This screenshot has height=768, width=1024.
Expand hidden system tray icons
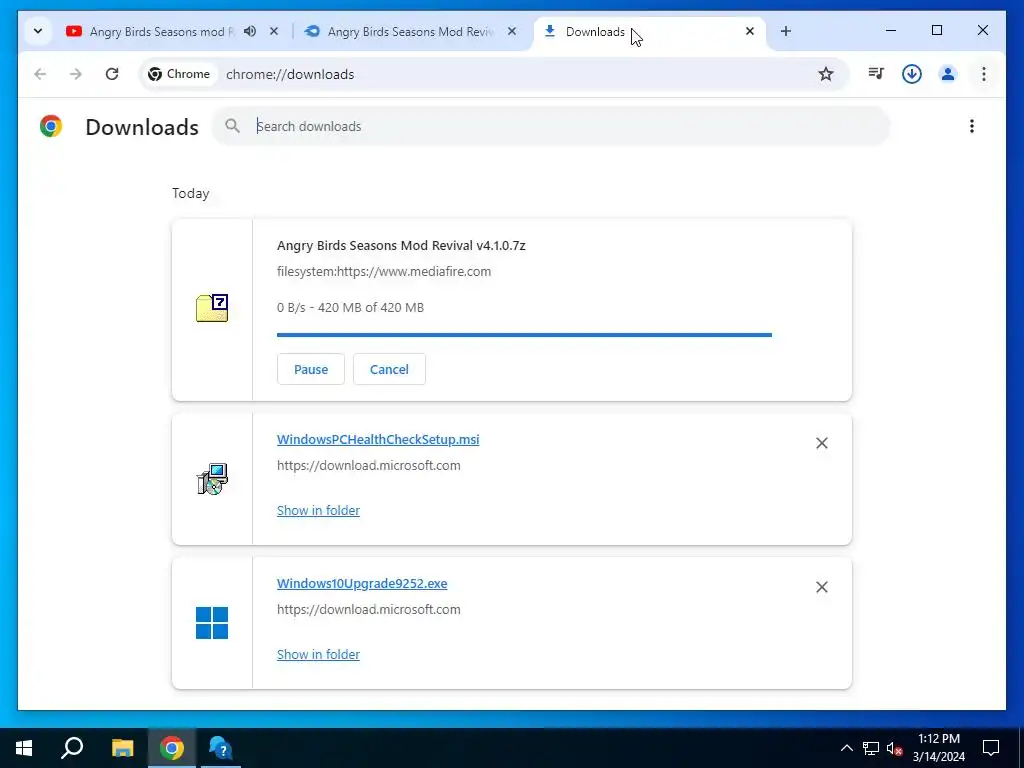click(x=846, y=748)
